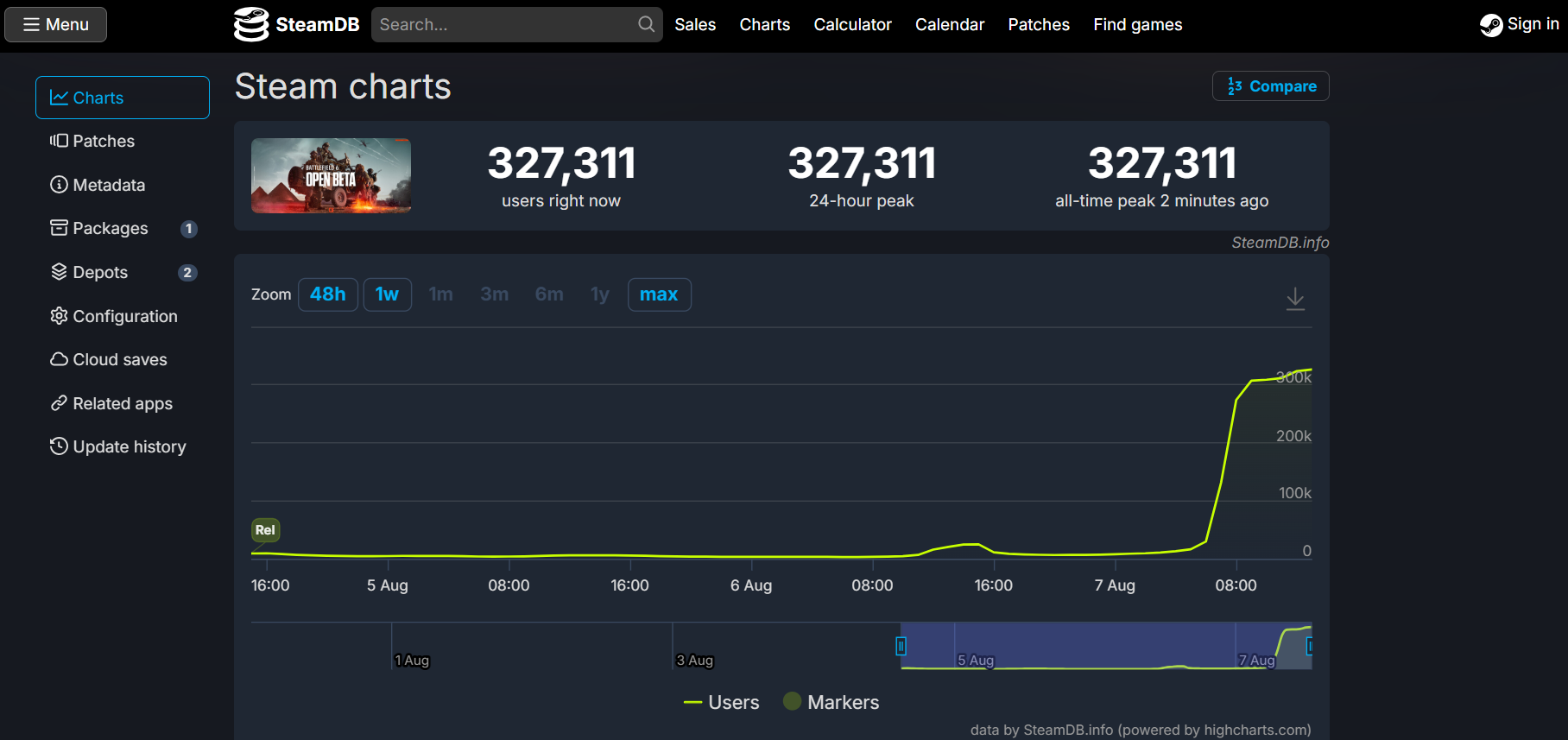Click the all-time peak 2 minutes ago text
The height and width of the screenshot is (740, 1568).
point(1161,200)
